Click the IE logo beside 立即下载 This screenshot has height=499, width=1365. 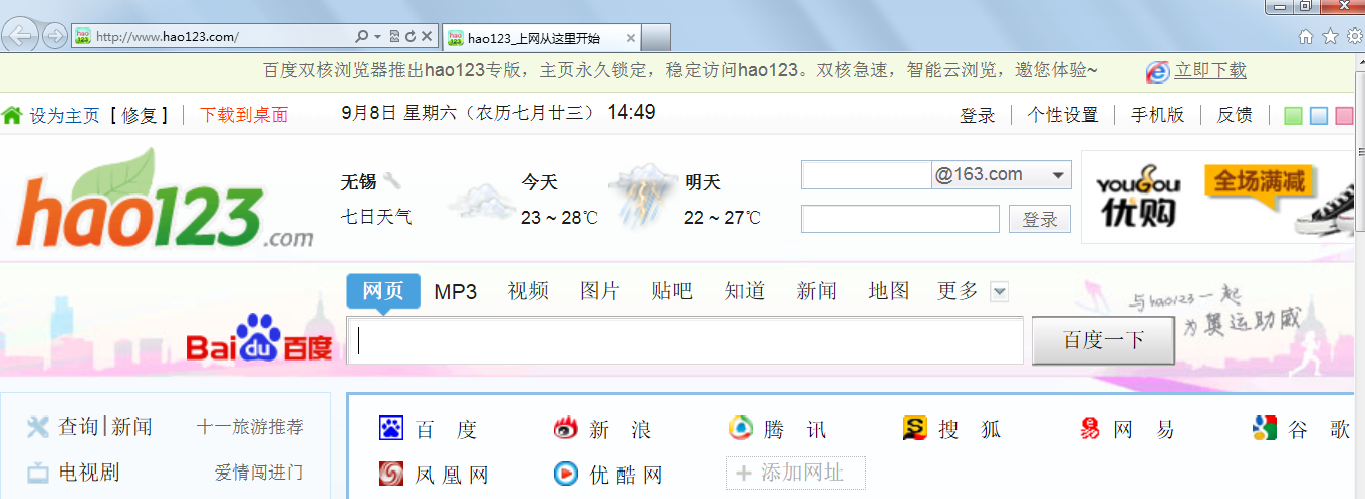click(1157, 71)
